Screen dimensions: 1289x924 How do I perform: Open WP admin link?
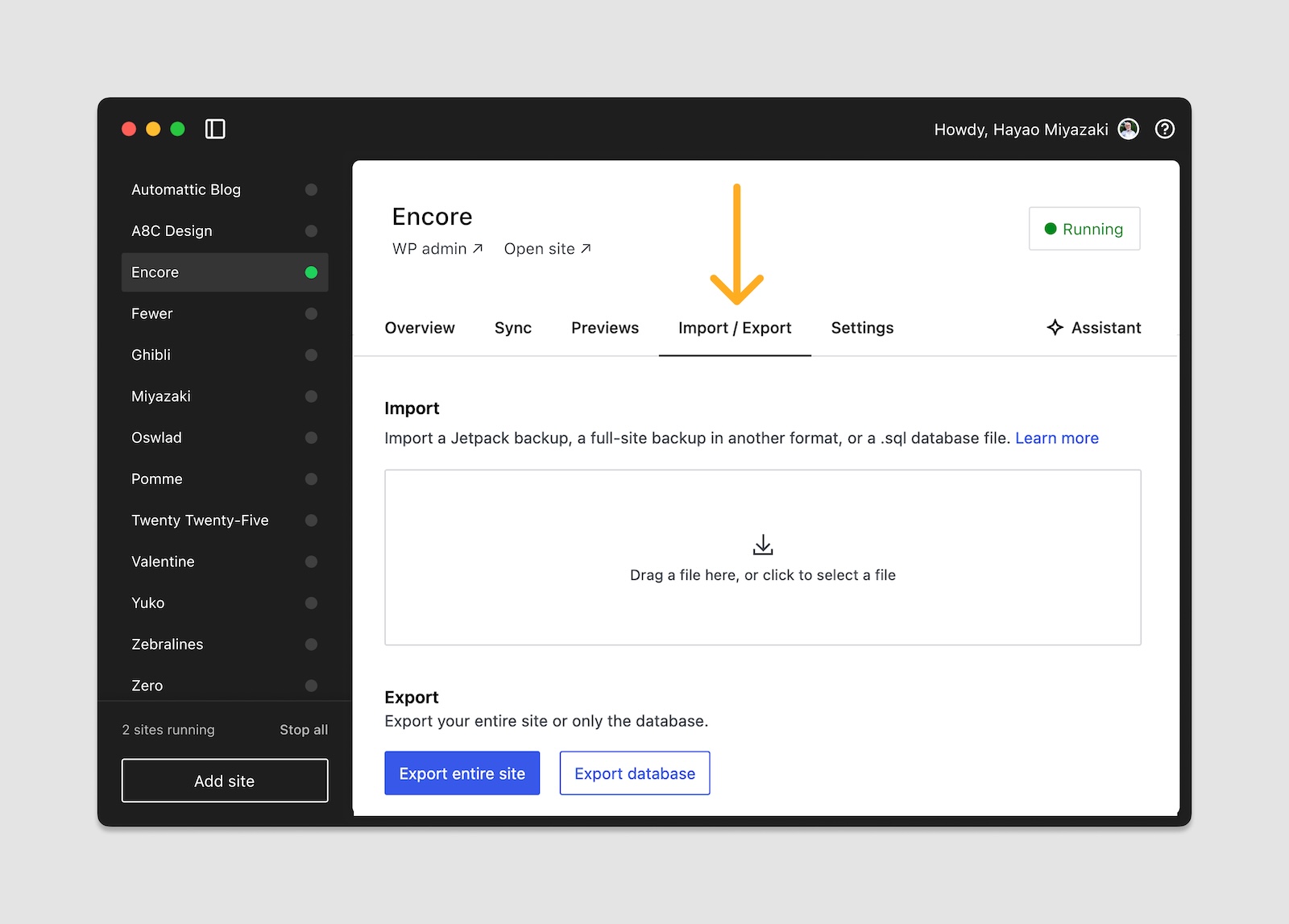pos(437,249)
